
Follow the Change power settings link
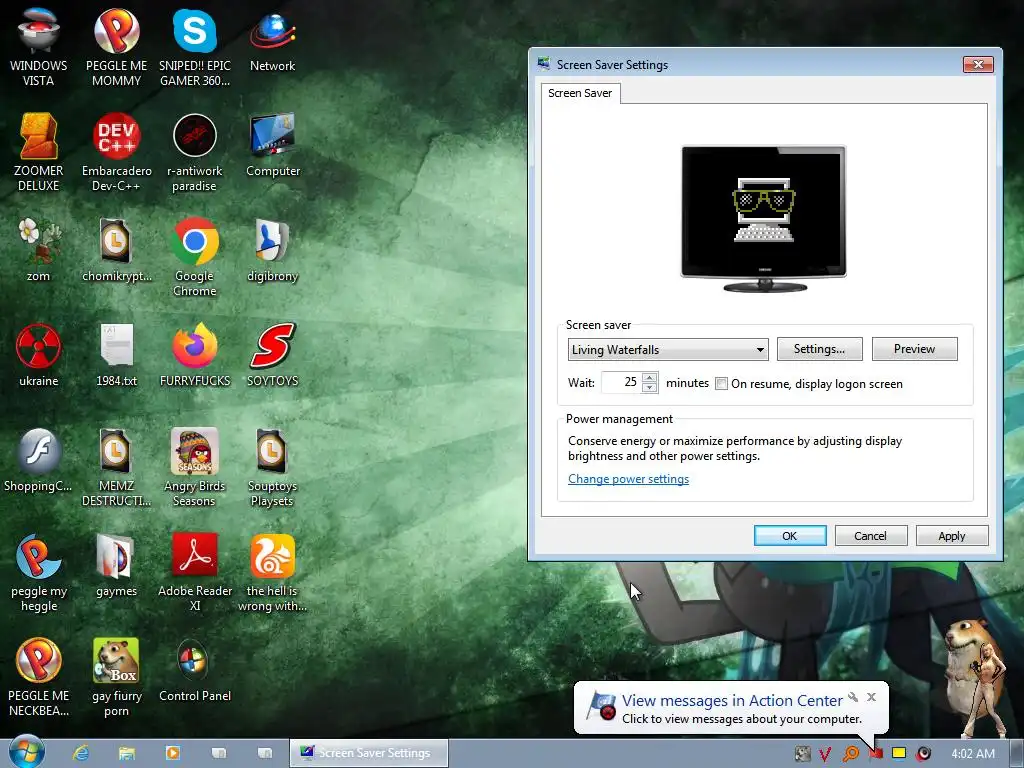(x=628, y=479)
